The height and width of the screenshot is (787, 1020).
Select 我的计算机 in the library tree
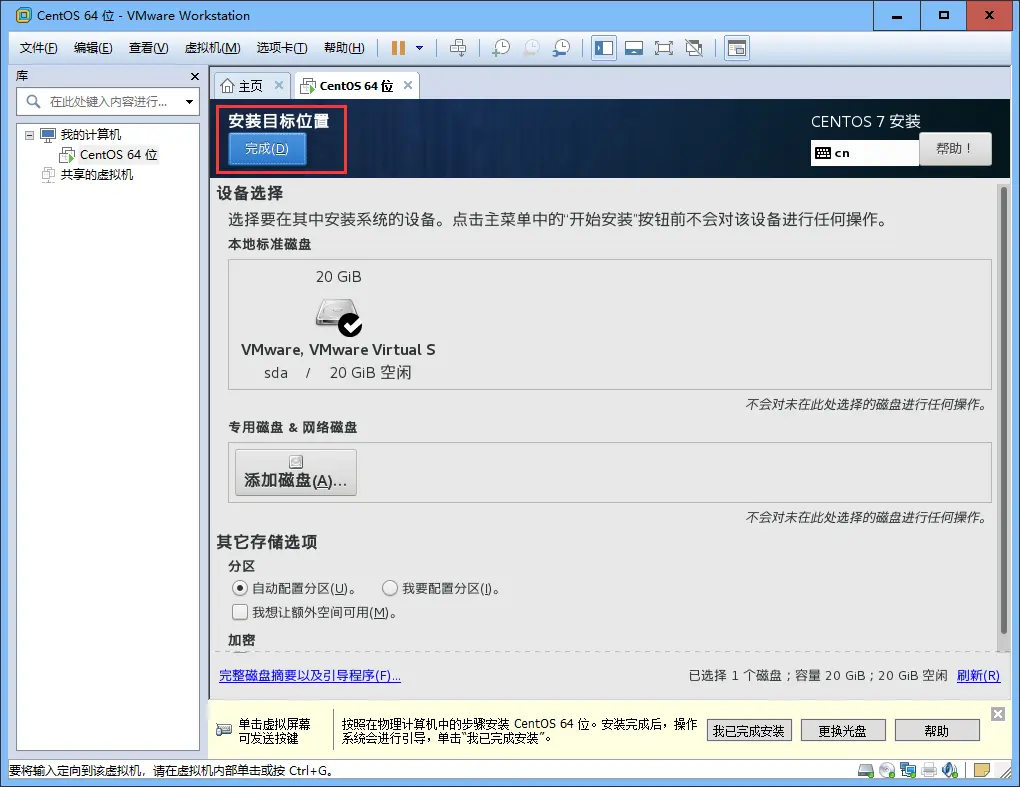coord(90,135)
